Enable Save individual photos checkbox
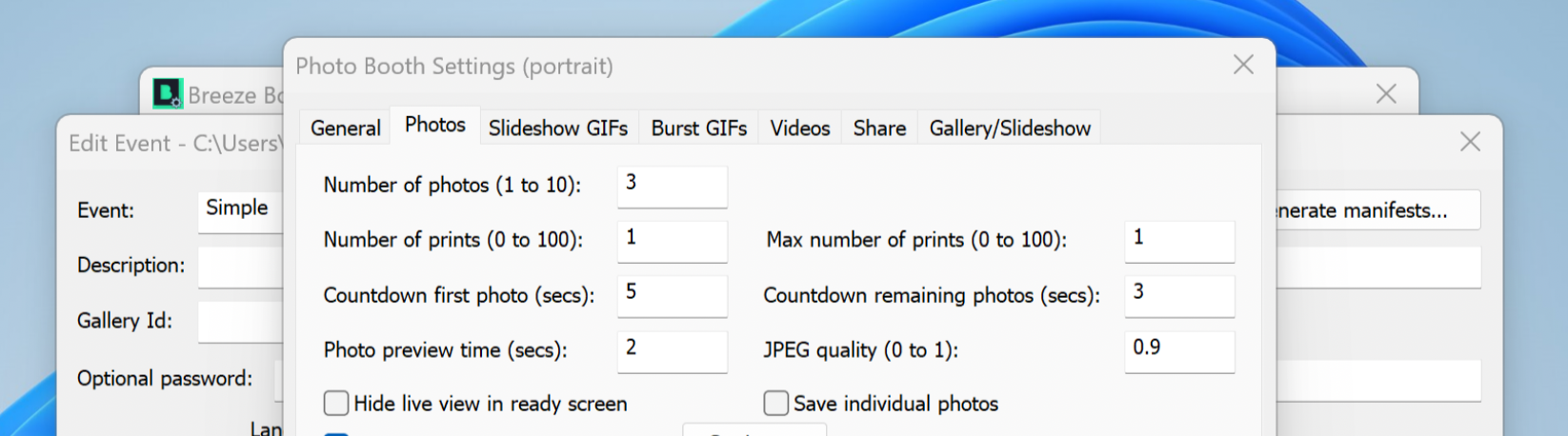The height and width of the screenshot is (436, 1568). tap(776, 404)
